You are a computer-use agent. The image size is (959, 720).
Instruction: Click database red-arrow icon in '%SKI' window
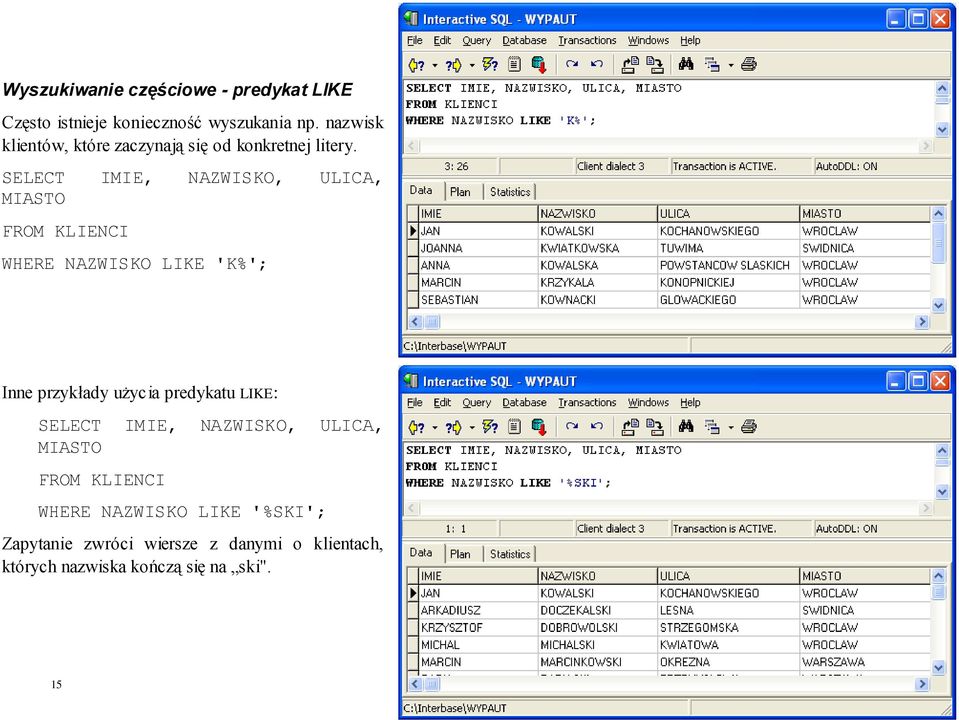[x=539, y=426]
